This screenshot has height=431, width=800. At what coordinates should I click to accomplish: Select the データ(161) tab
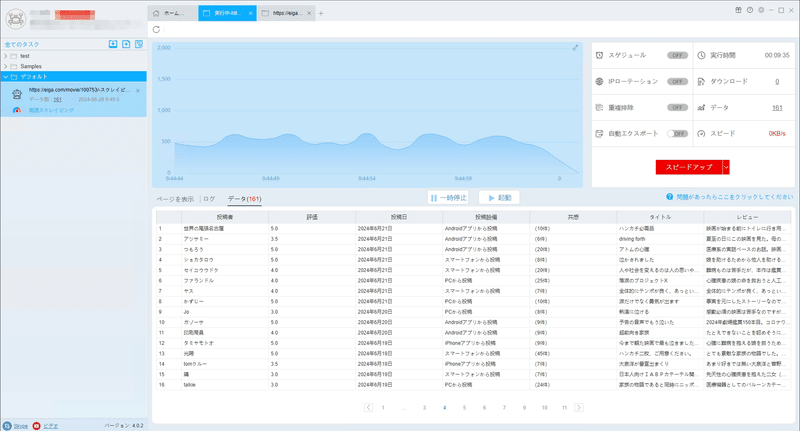click(x=244, y=199)
